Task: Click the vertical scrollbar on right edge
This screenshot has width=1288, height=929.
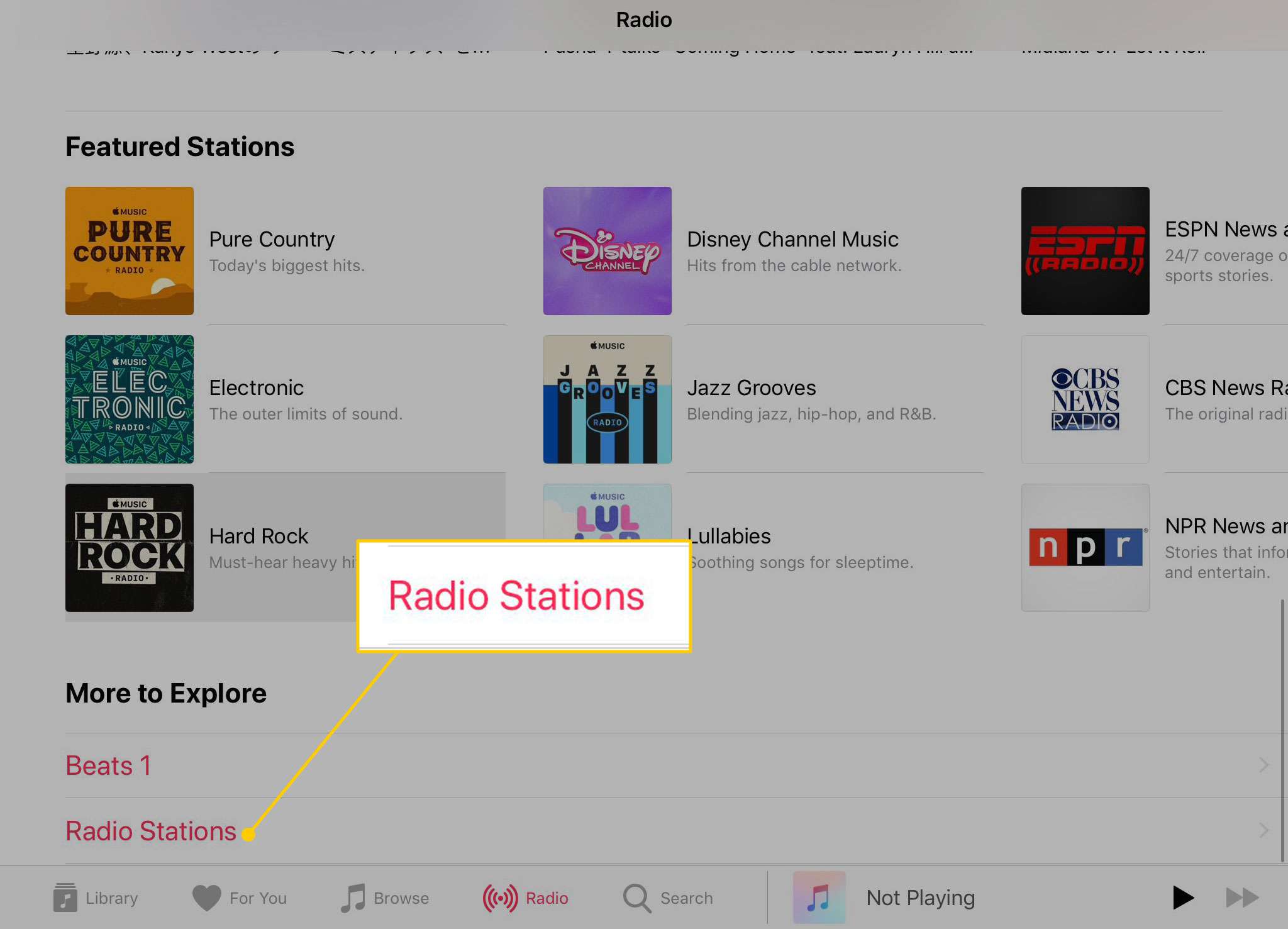Action: (x=1283, y=731)
